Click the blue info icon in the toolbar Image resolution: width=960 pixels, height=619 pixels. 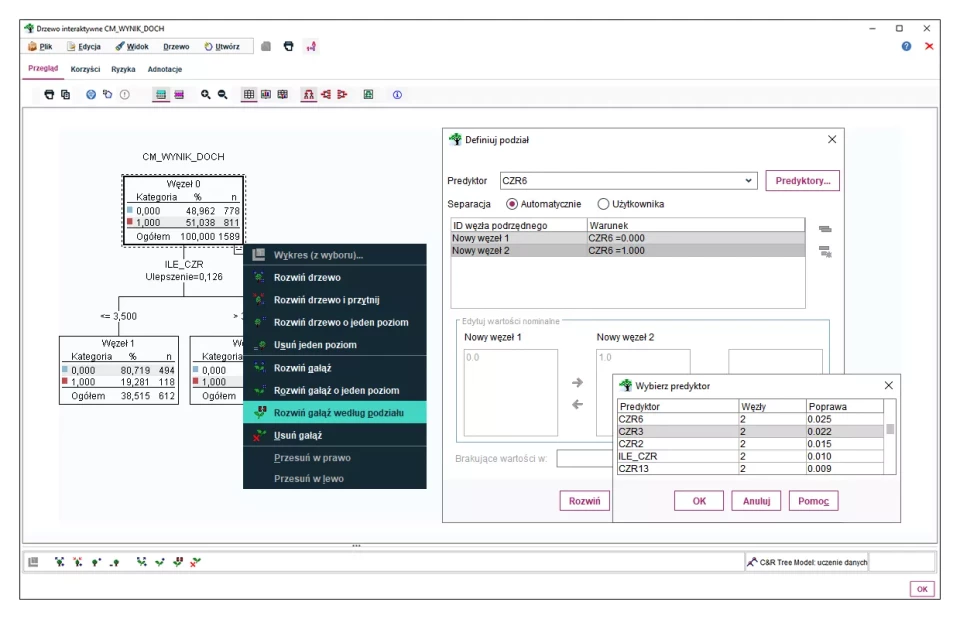[397, 95]
